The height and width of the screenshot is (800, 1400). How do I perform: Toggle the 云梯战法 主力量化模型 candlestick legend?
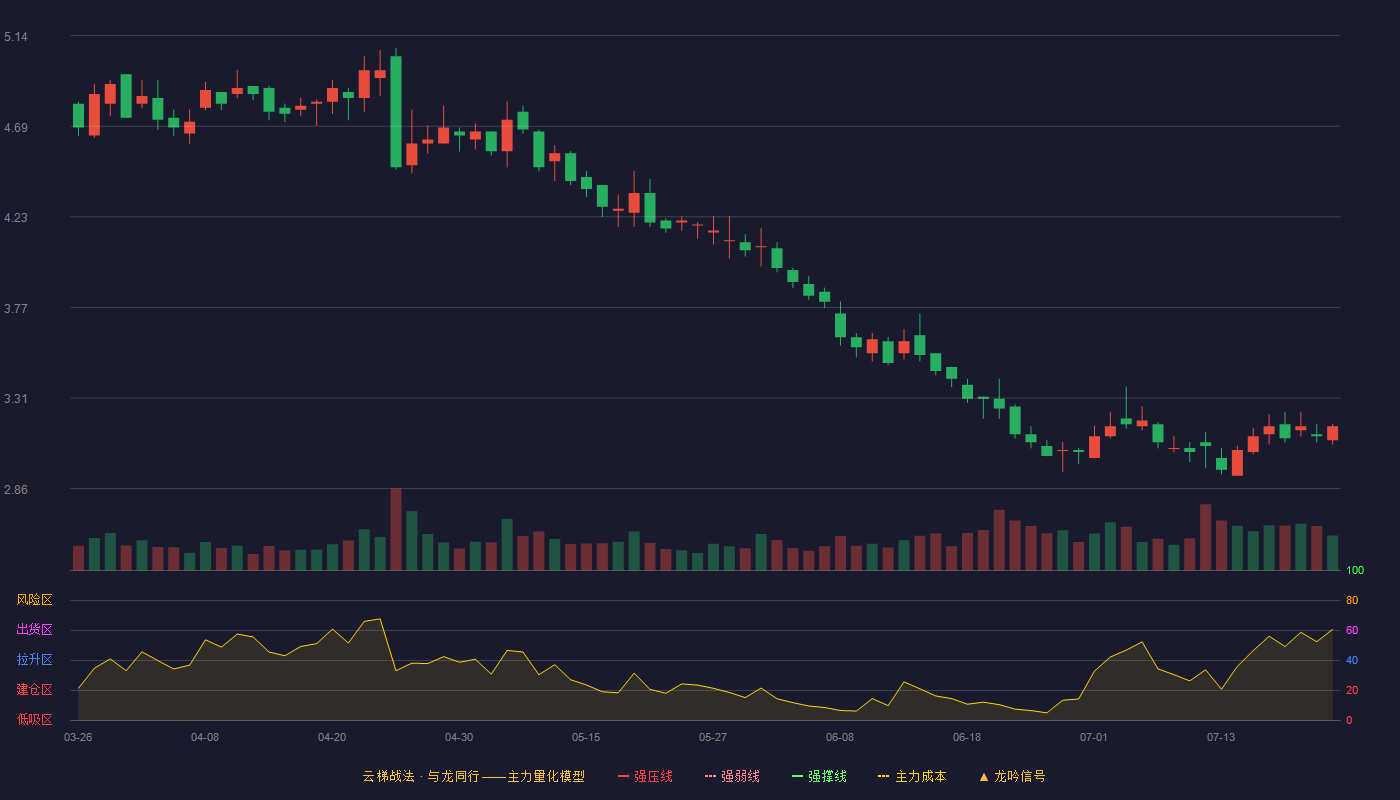(x=474, y=776)
